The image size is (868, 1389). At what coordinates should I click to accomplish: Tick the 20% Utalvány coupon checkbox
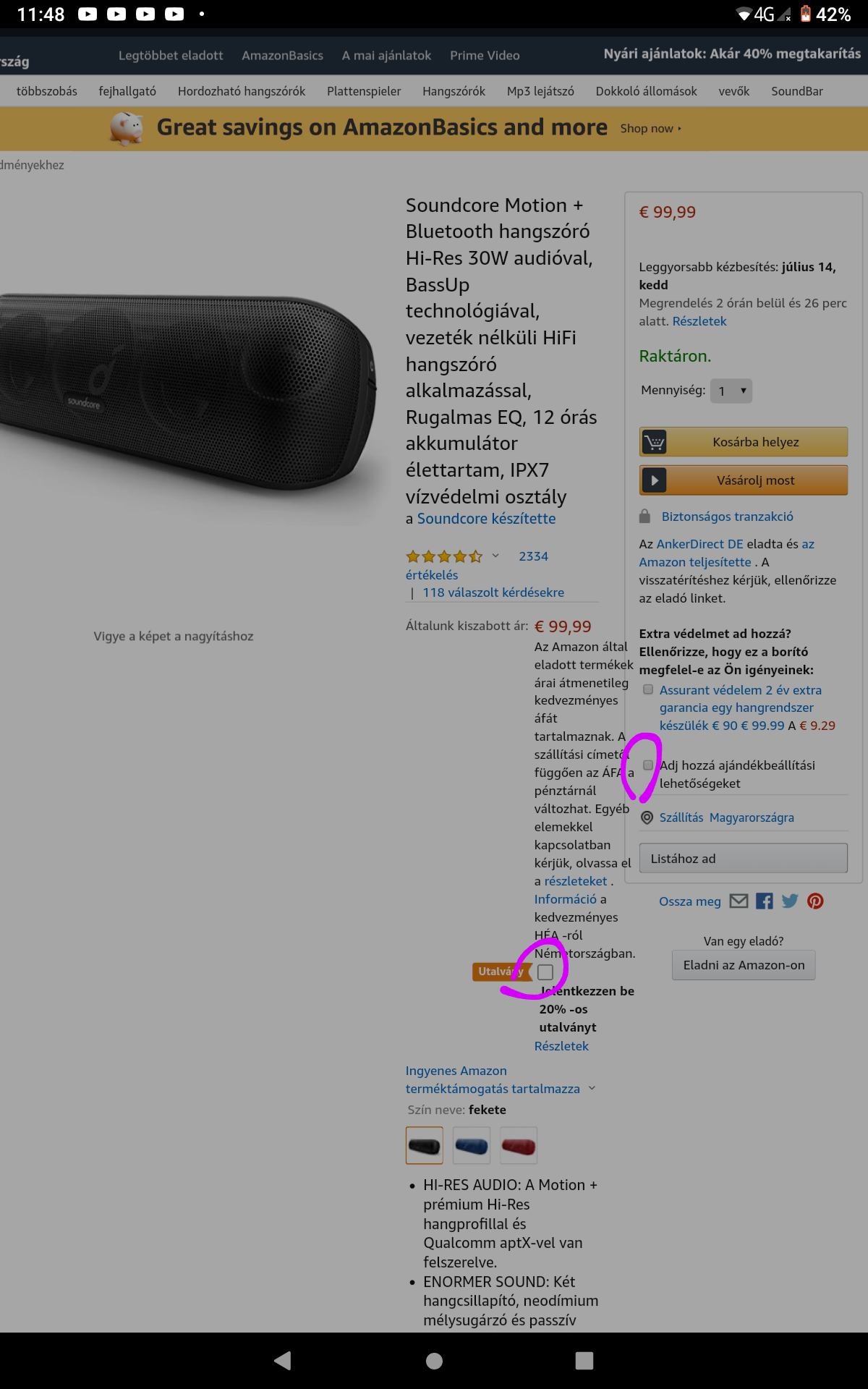point(545,972)
